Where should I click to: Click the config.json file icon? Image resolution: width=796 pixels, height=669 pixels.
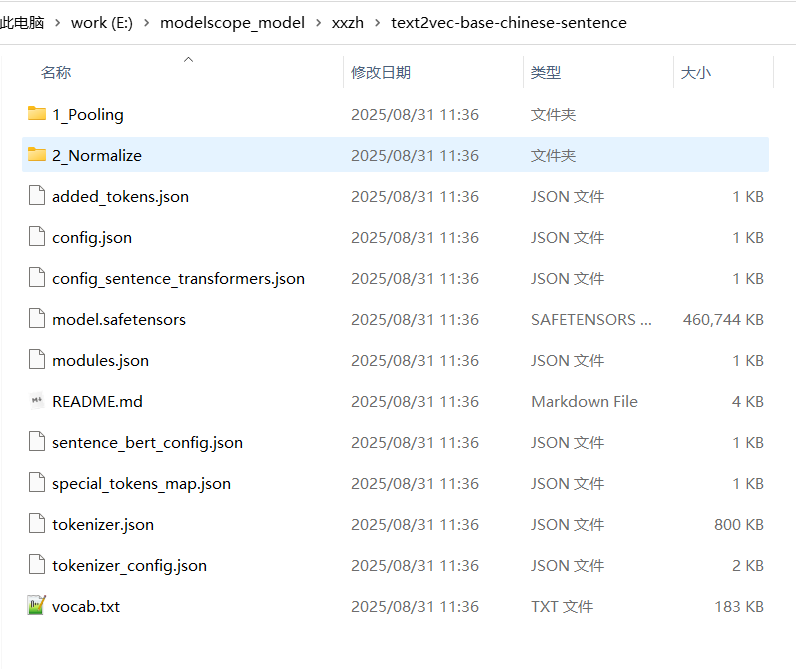[37, 237]
